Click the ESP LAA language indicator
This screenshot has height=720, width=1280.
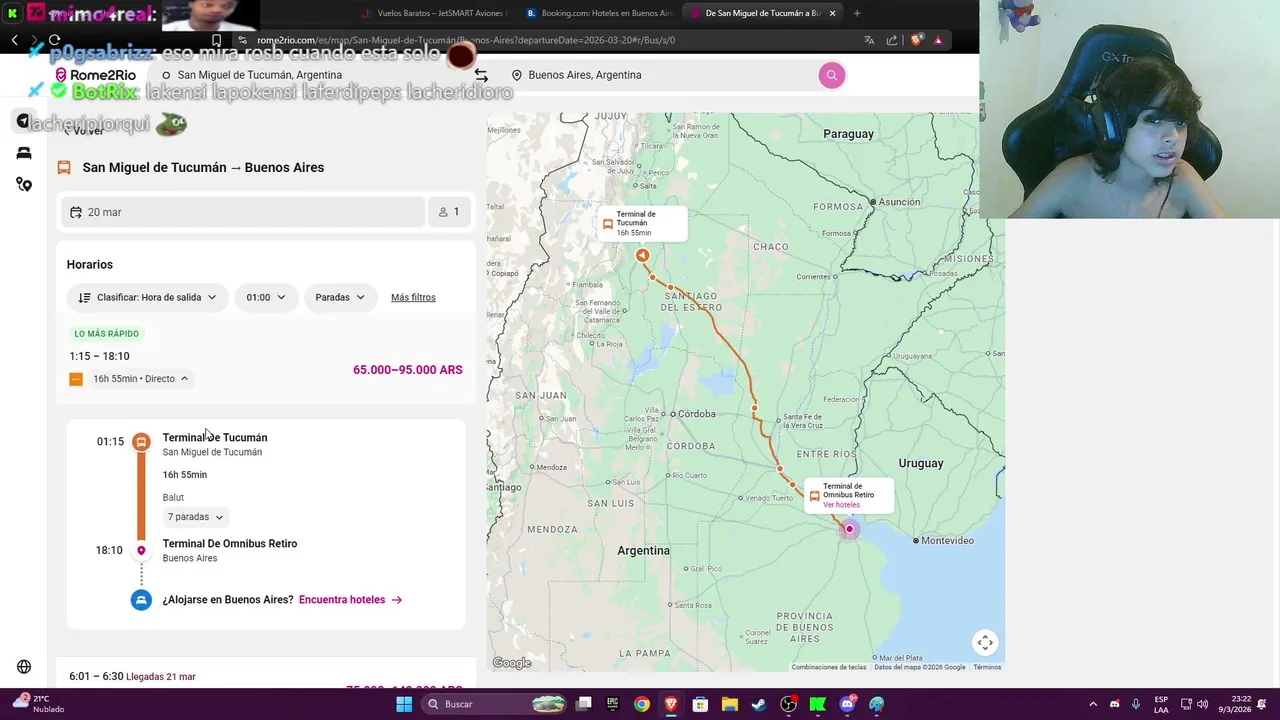(1161, 704)
